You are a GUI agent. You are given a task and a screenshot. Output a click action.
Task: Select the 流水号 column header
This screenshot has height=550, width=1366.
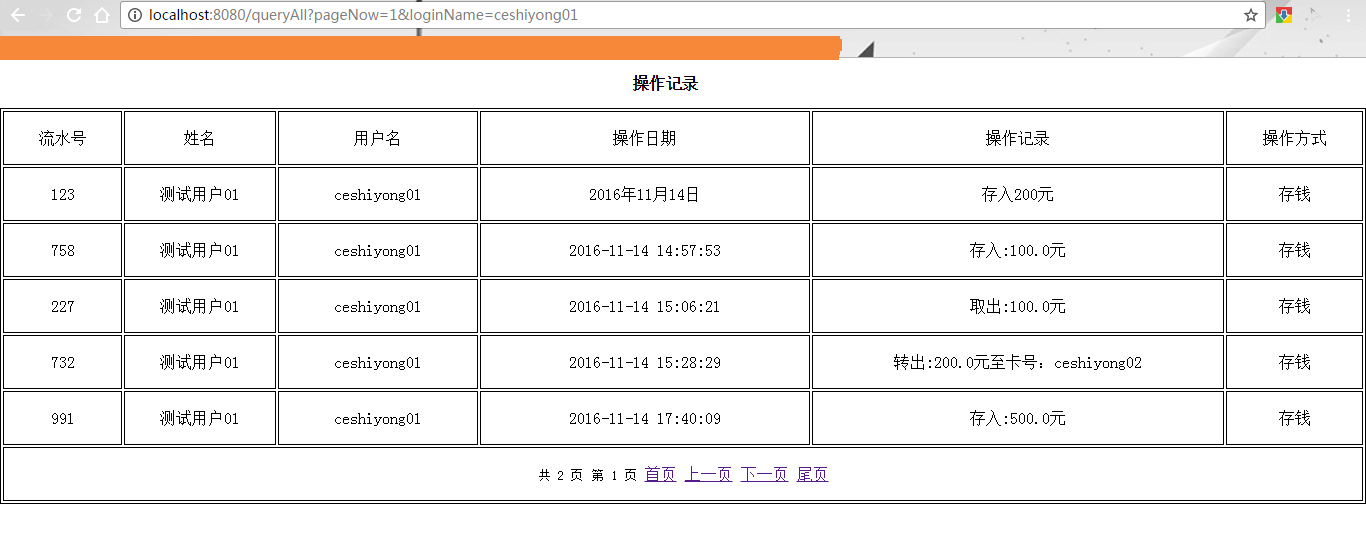tap(63, 138)
